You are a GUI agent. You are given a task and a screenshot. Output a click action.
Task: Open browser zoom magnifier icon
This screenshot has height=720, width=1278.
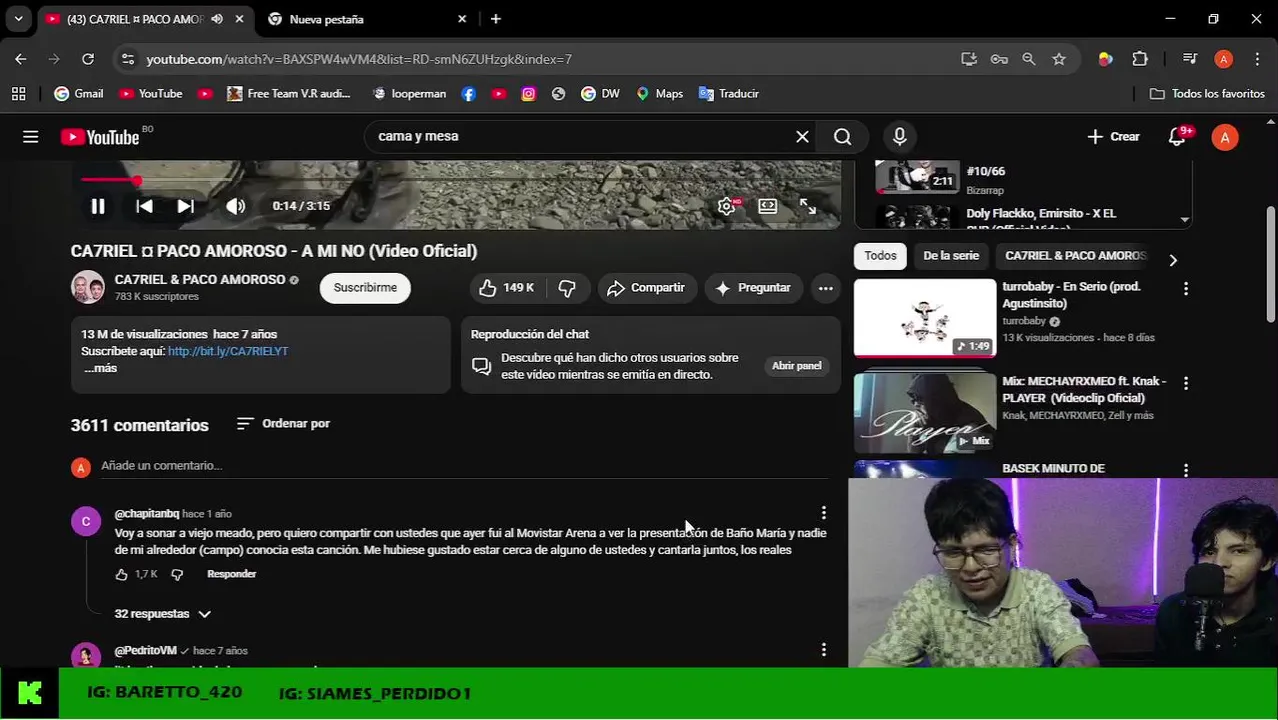(x=1029, y=59)
